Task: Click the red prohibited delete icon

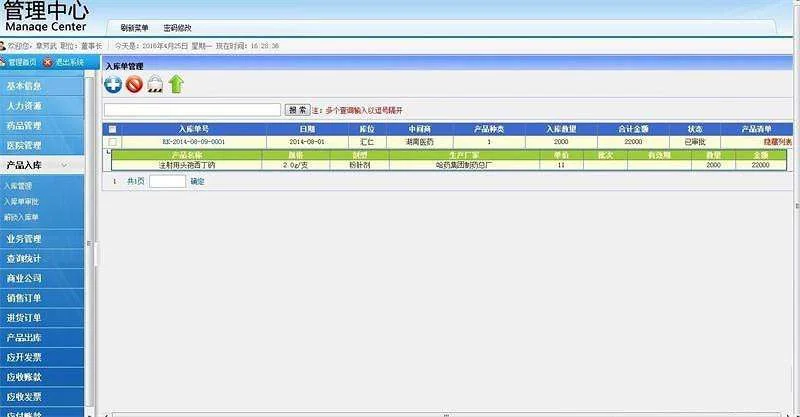Action: pos(134,85)
